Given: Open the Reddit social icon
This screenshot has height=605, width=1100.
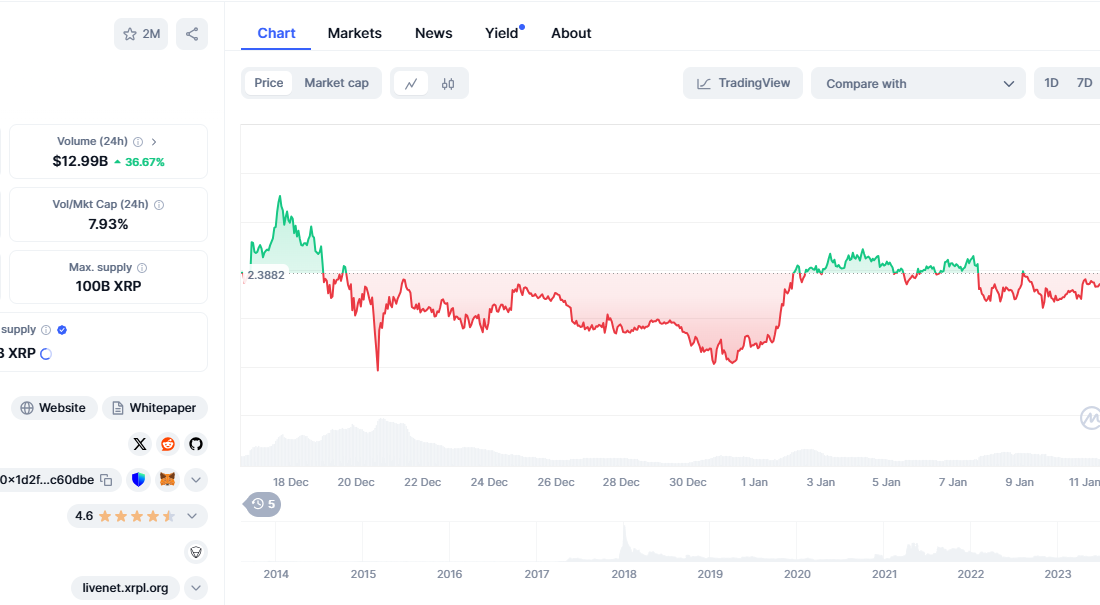Looking at the screenshot, I should [168, 444].
